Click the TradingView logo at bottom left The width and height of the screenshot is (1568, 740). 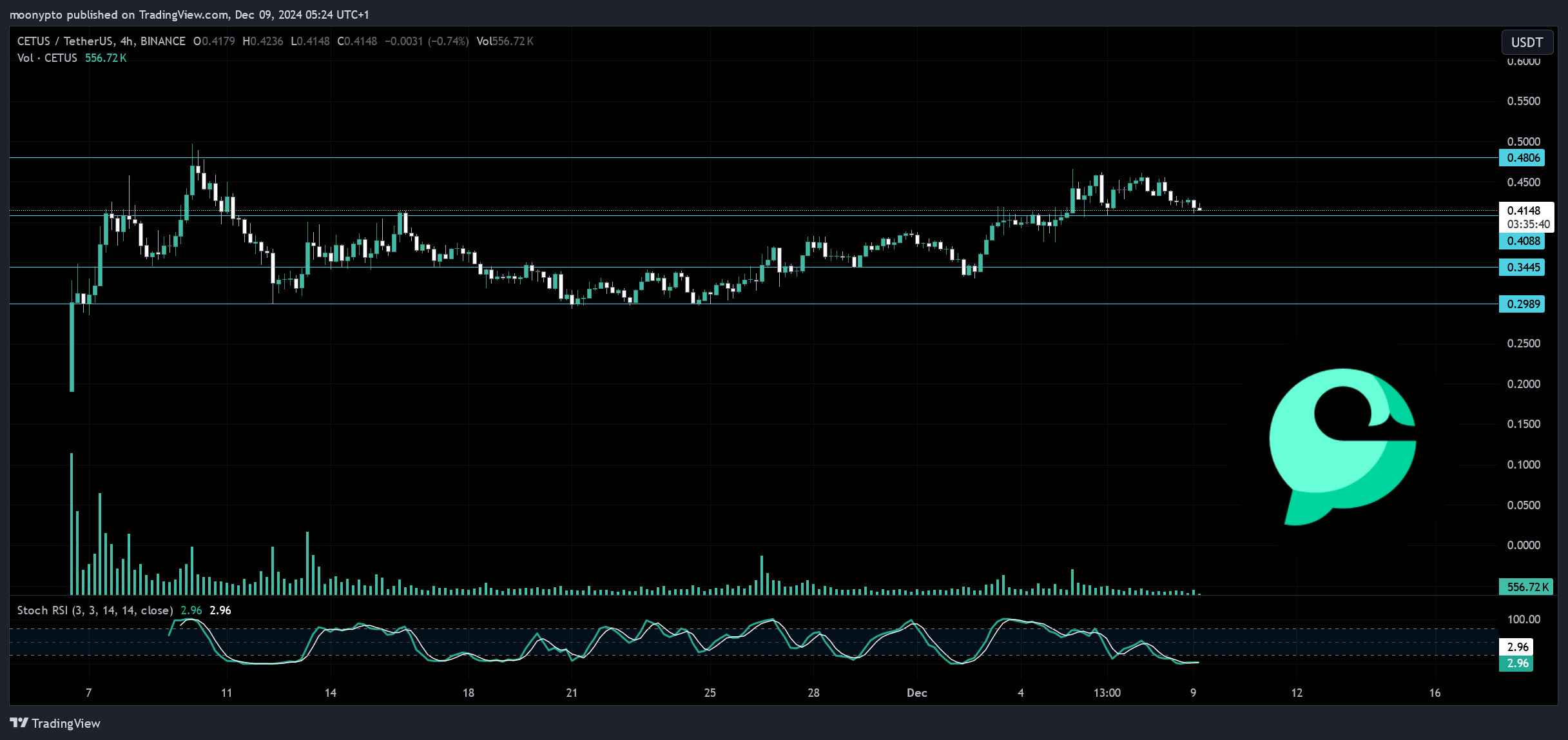pyautogui.click(x=55, y=723)
